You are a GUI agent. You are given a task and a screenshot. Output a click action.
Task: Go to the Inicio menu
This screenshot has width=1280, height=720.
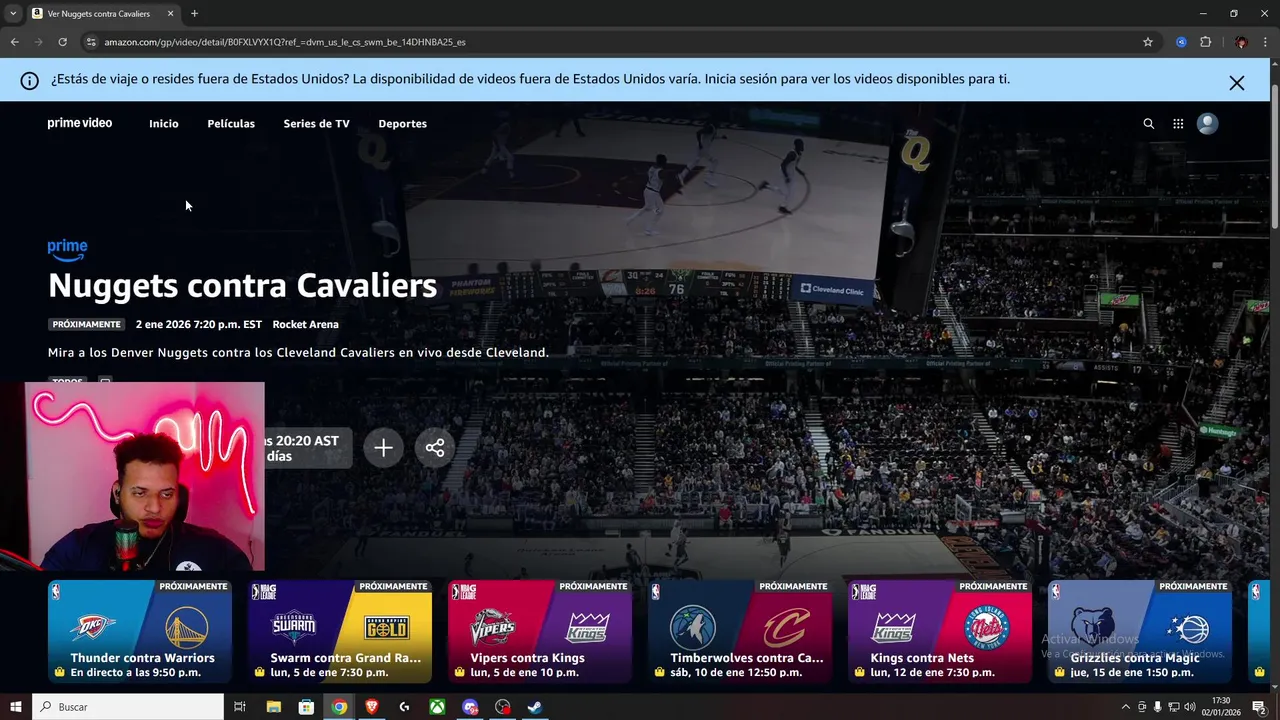point(164,124)
